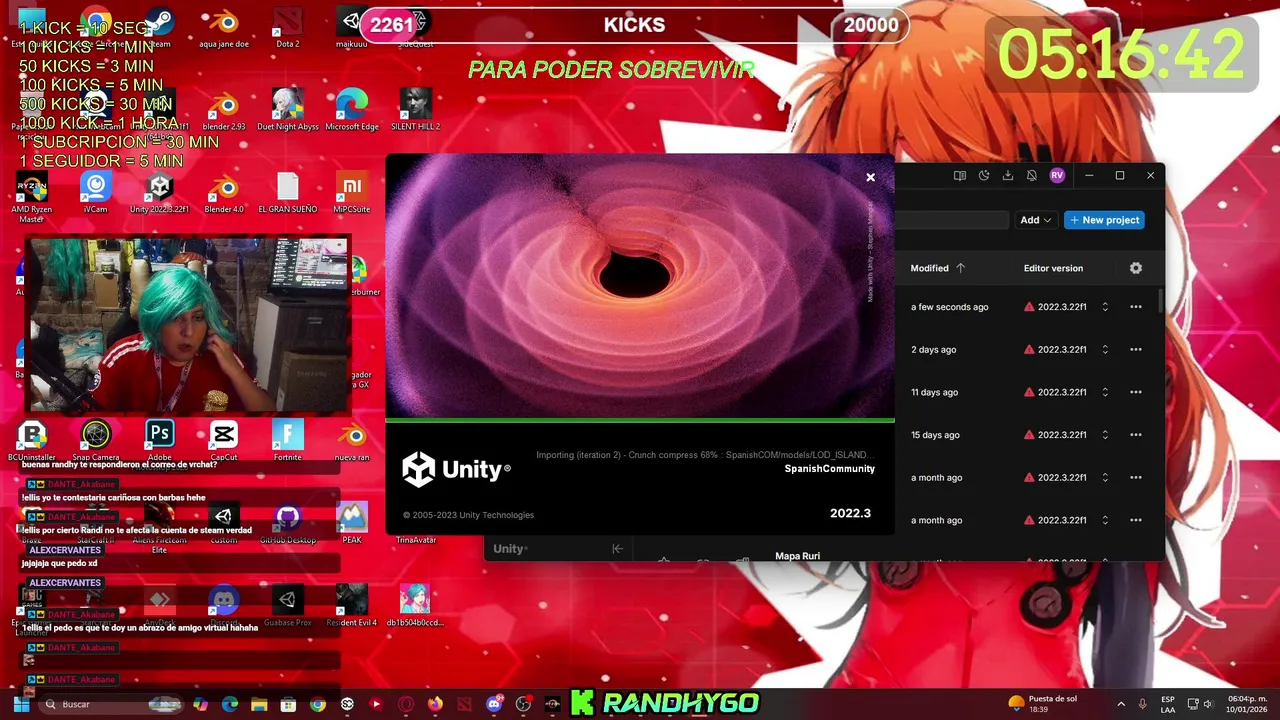Select the 'a few seconds ago' modified text

[949, 307]
